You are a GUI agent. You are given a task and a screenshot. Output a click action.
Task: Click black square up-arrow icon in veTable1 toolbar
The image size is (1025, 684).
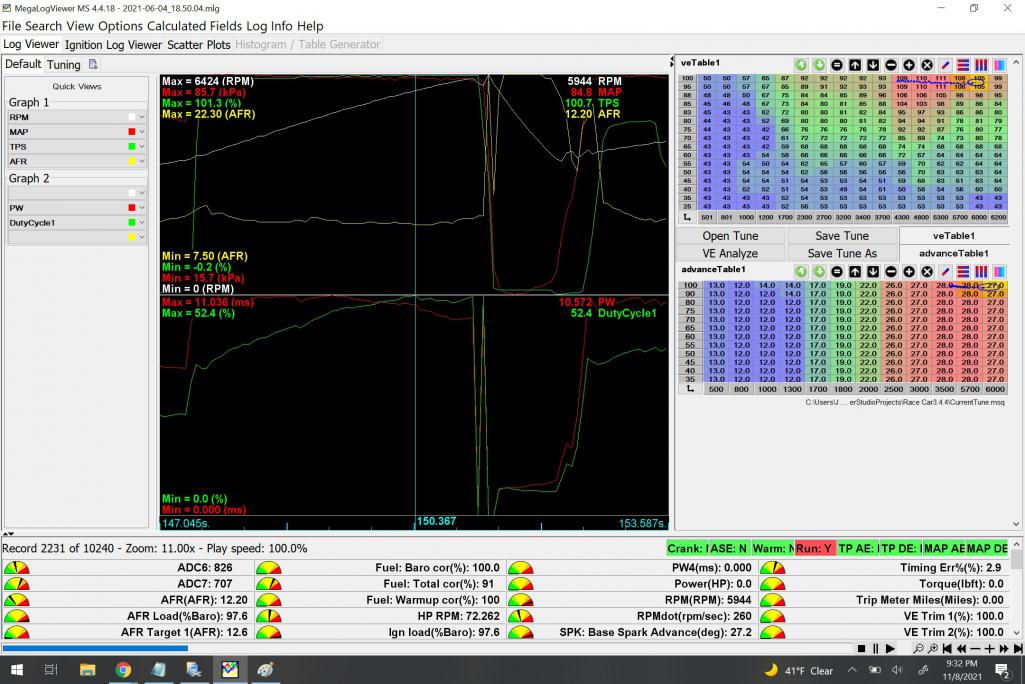tap(855, 65)
